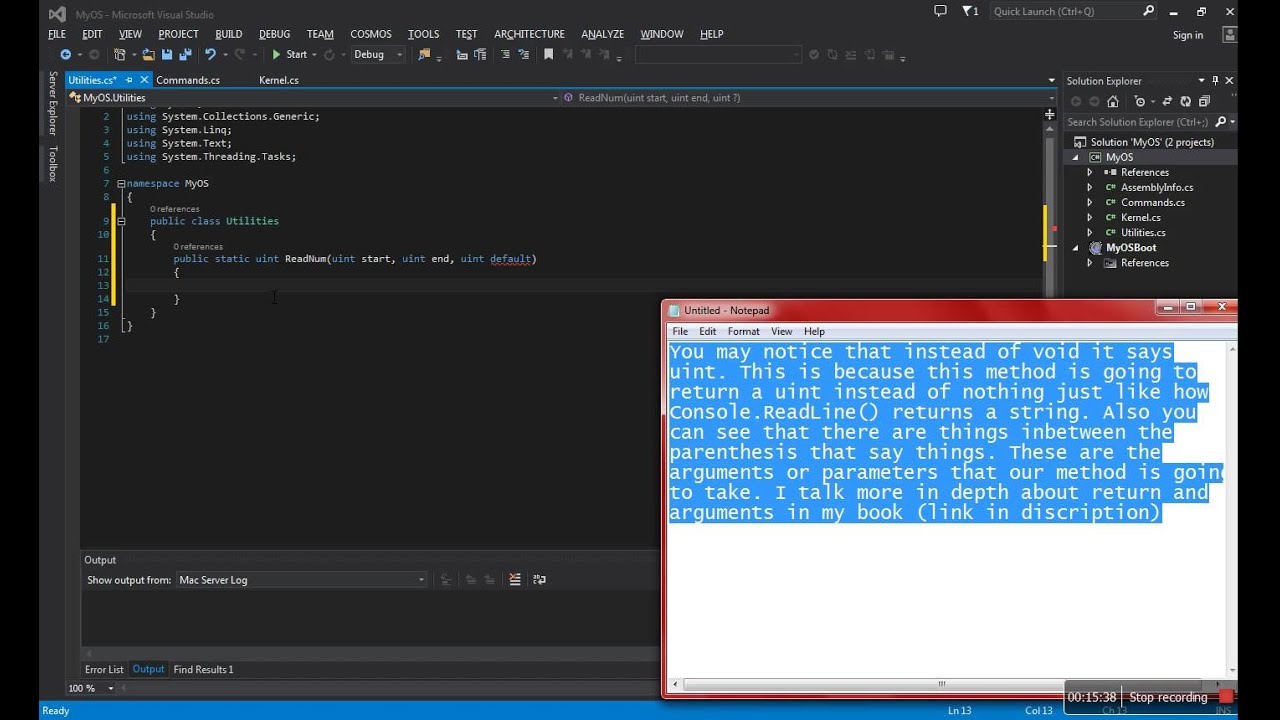Viewport: 1280px width, 720px height.
Task: Click the Sign in link
Action: pos(1188,35)
